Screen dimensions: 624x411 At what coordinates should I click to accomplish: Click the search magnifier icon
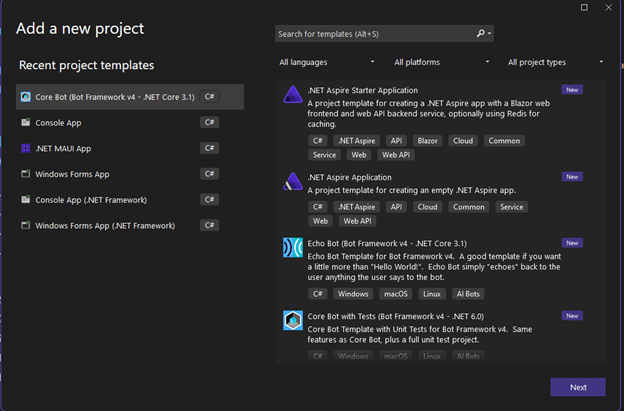(x=481, y=34)
